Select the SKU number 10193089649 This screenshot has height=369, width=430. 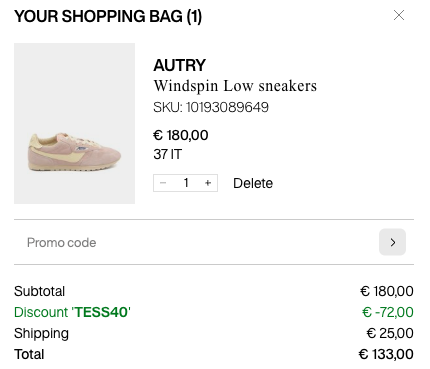tap(227, 107)
